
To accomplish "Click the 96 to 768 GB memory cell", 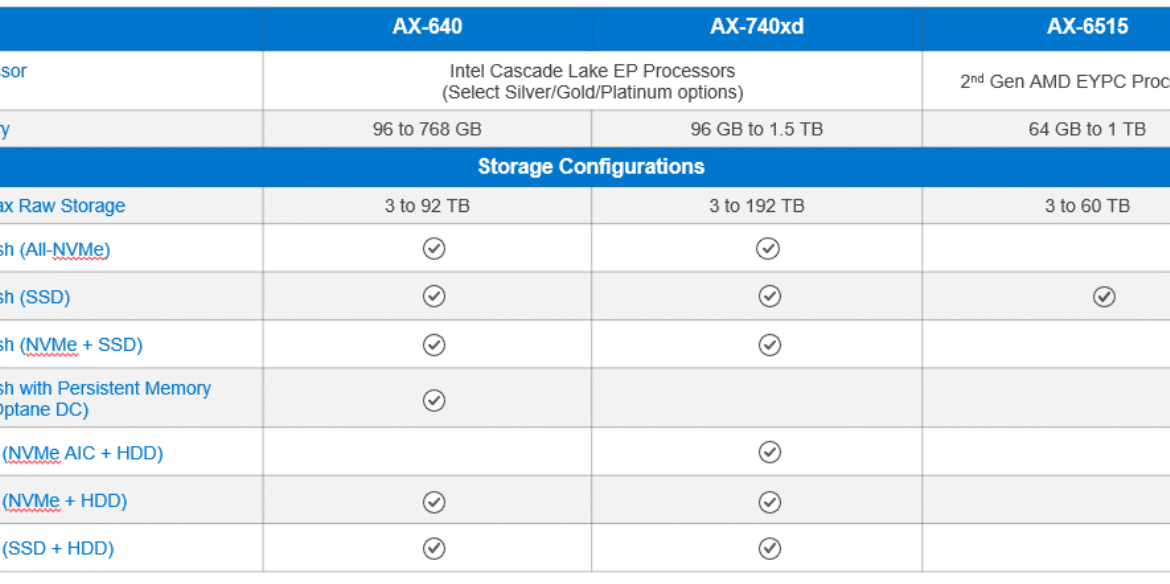I will pos(427,130).
